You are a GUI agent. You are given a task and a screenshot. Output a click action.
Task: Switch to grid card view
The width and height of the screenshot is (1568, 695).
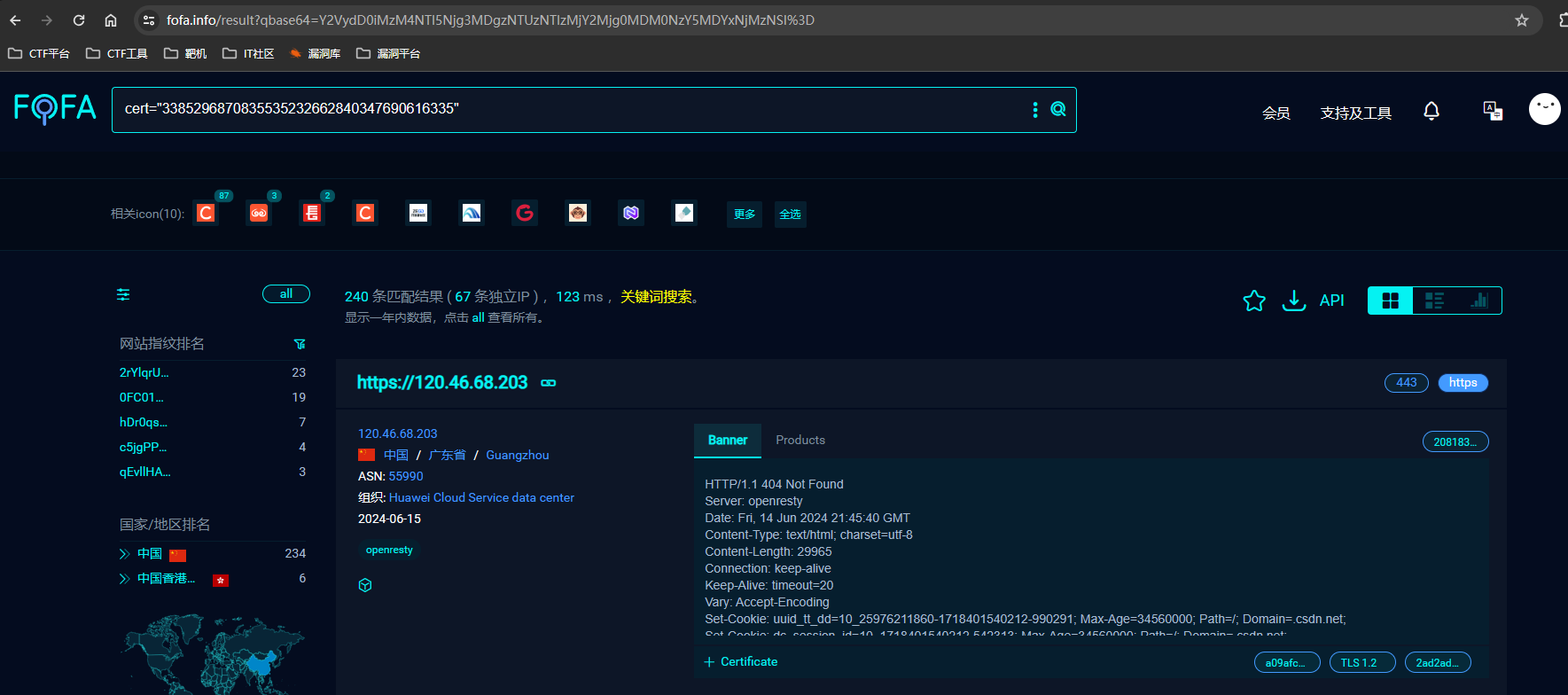tap(1391, 301)
